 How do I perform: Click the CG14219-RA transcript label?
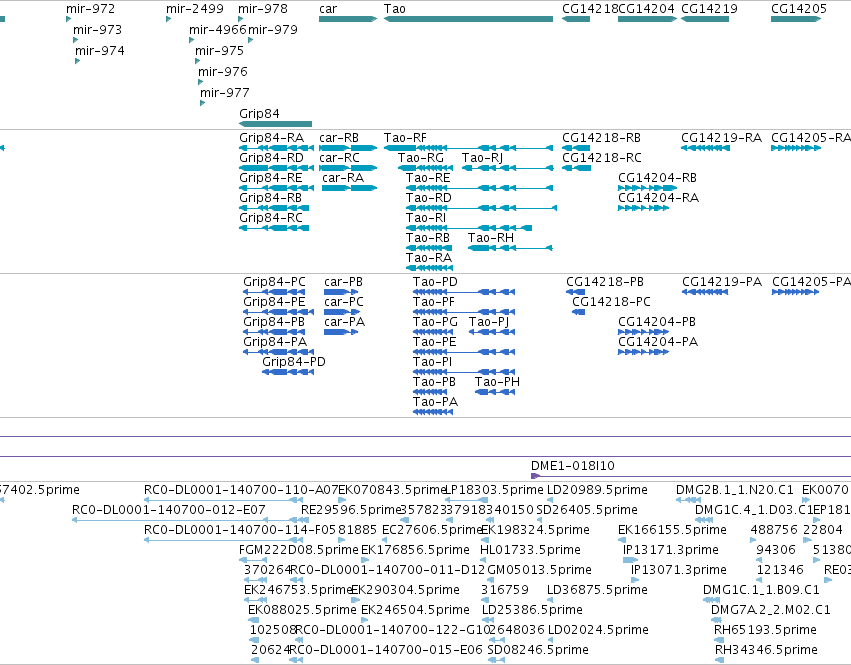coord(721,138)
